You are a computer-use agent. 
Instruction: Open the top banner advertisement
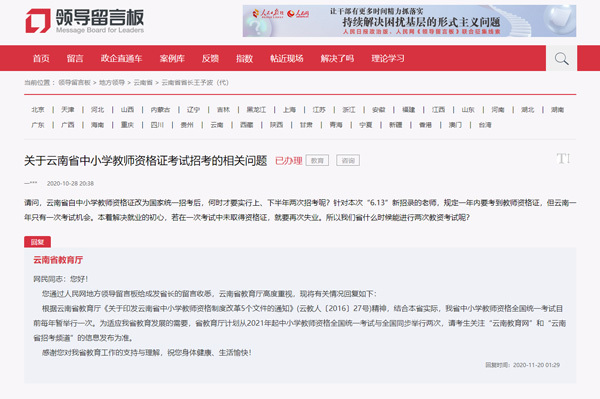[409, 21]
